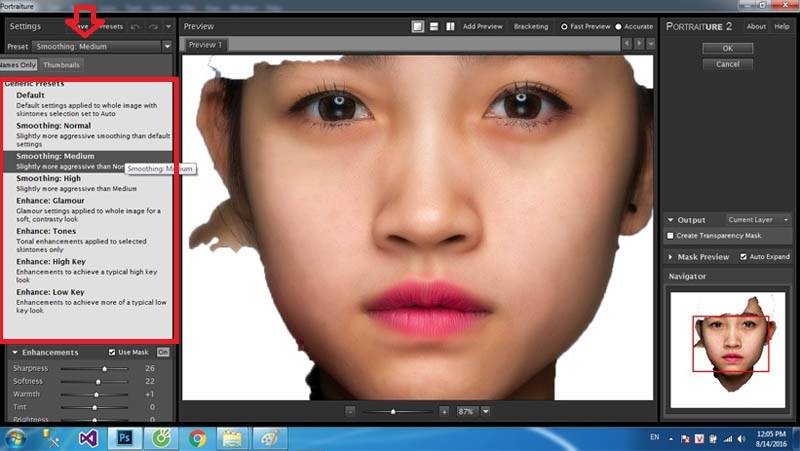Collapse the Output section
Screen dimensions: 800x451
tap(670, 220)
